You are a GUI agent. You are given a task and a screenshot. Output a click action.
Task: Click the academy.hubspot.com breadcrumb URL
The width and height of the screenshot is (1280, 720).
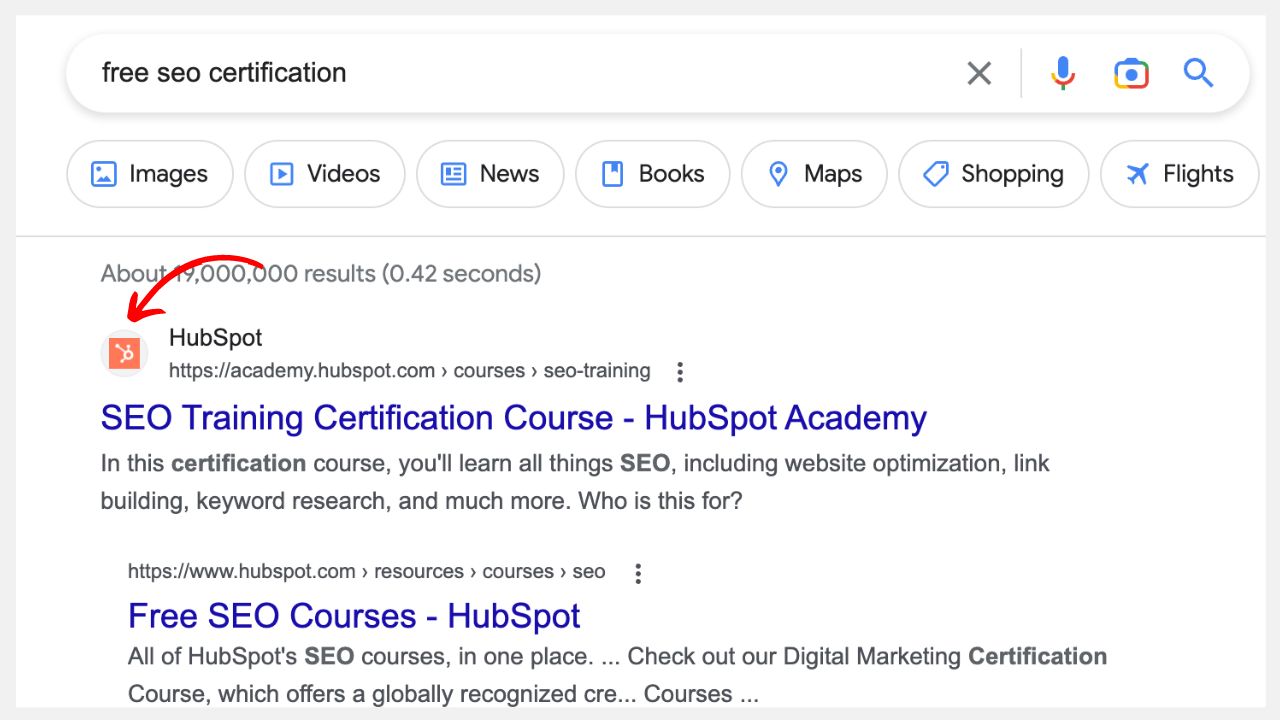[x=409, y=371]
